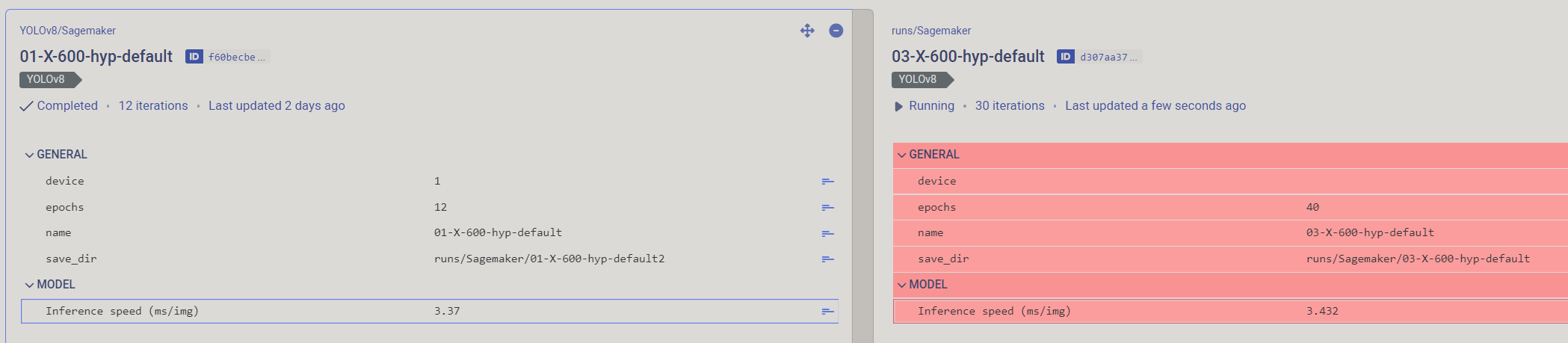Open the runs/Sagemaker project link
Screen dimensions: 1568x343
tap(931, 31)
